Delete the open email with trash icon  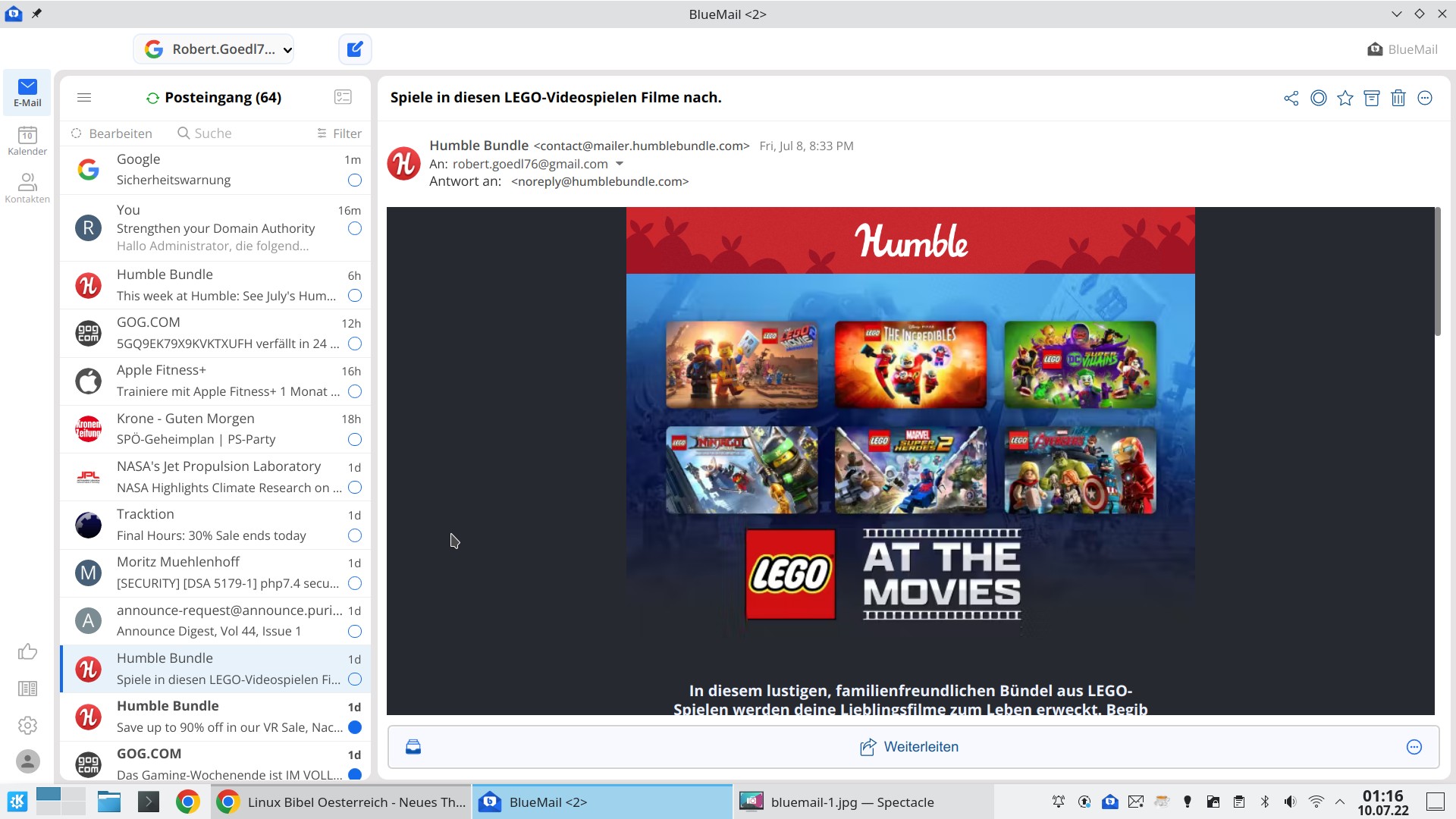click(x=1398, y=98)
